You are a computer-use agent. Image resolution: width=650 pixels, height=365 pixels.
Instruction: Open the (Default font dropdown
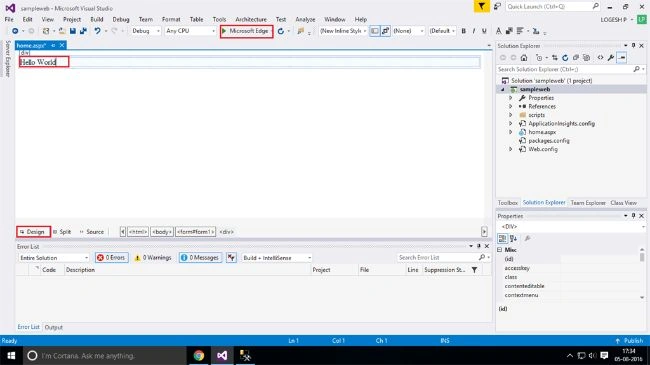coord(442,31)
